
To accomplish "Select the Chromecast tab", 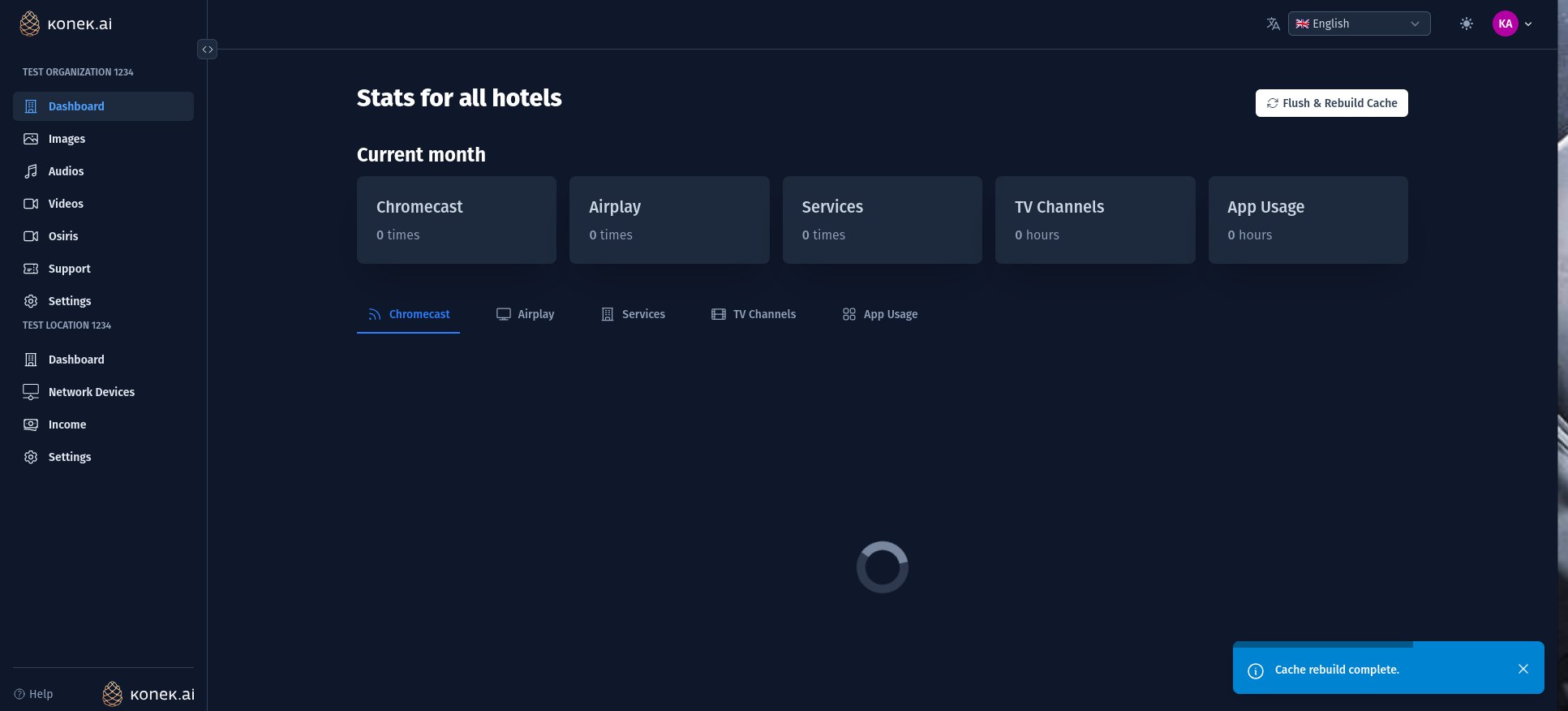I will click(408, 314).
